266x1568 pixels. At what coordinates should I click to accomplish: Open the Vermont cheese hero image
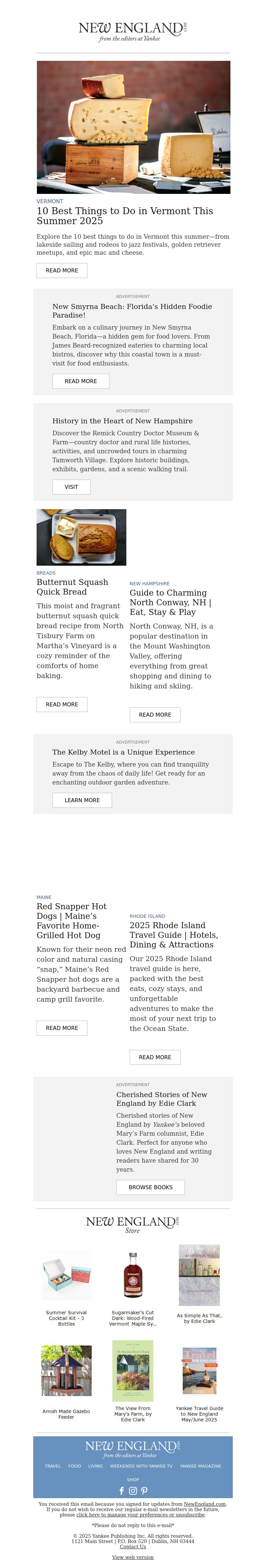pyautogui.click(x=133, y=127)
